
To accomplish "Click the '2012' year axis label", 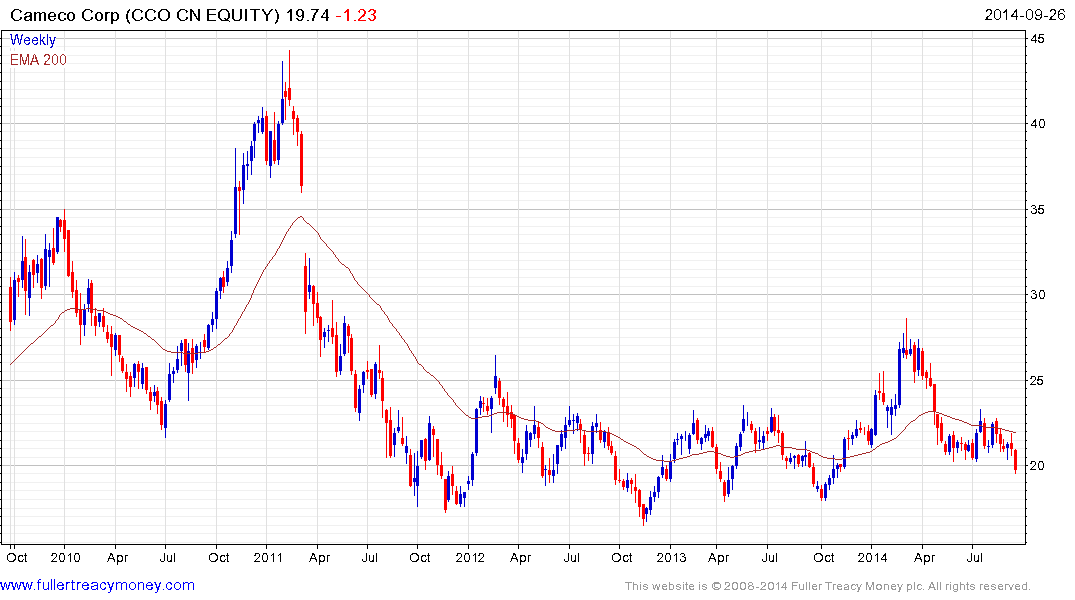I will pos(470,557).
